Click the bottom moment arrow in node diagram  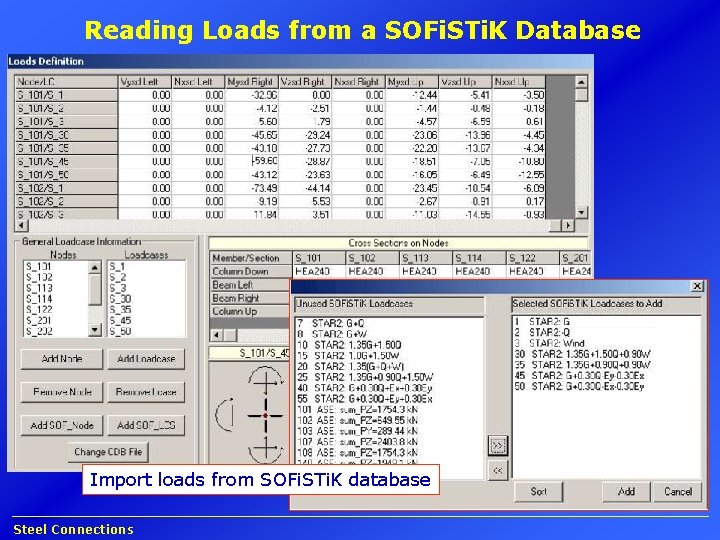pyautogui.click(x=265, y=450)
